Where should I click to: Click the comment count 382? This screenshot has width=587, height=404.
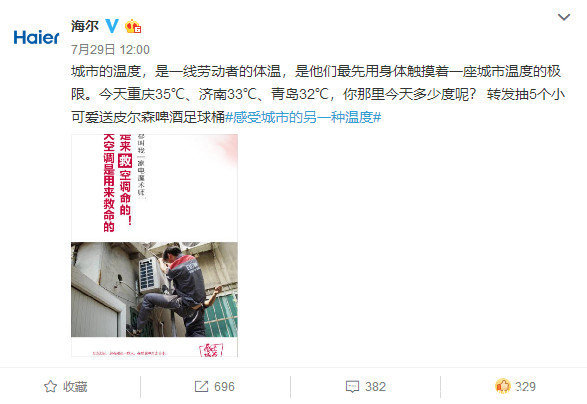pos(375,386)
